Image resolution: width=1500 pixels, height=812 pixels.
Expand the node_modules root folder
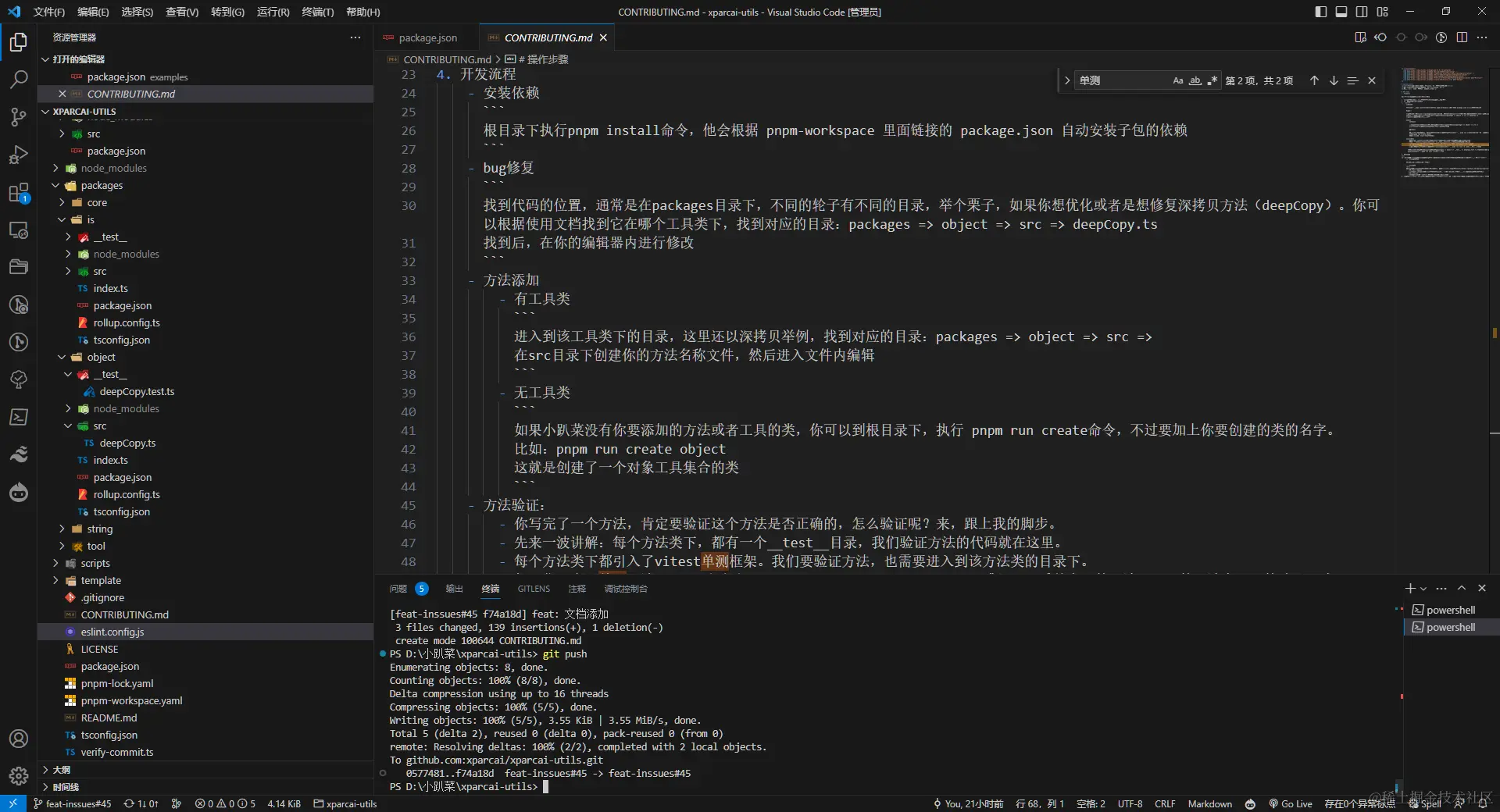113,168
